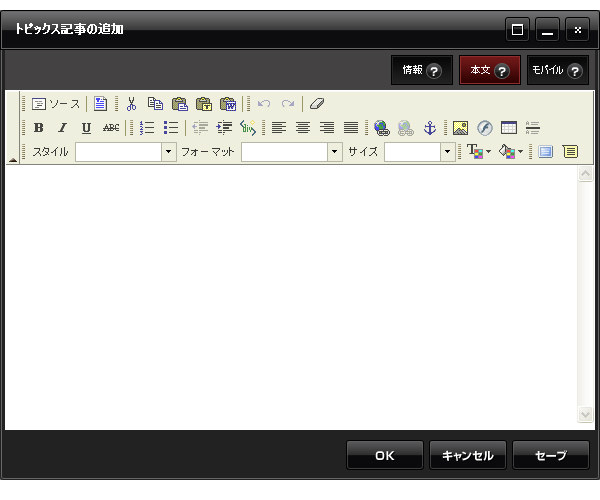
Task: Maximize editor size icon
Action: click(x=546, y=152)
